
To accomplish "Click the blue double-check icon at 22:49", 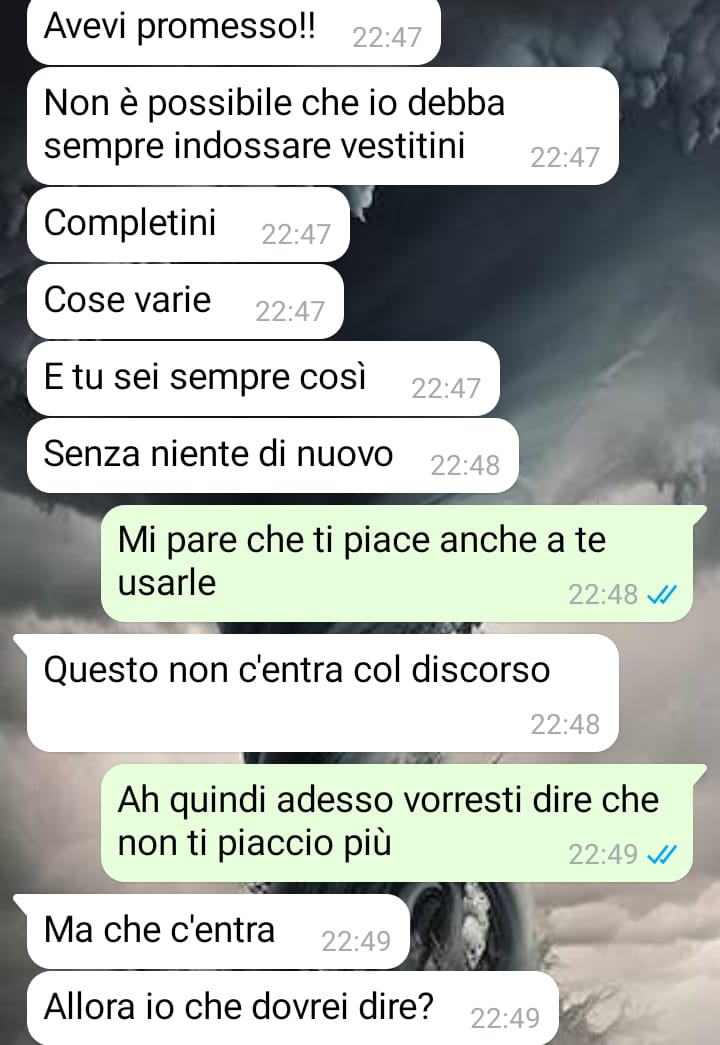I will pos(662,854).
